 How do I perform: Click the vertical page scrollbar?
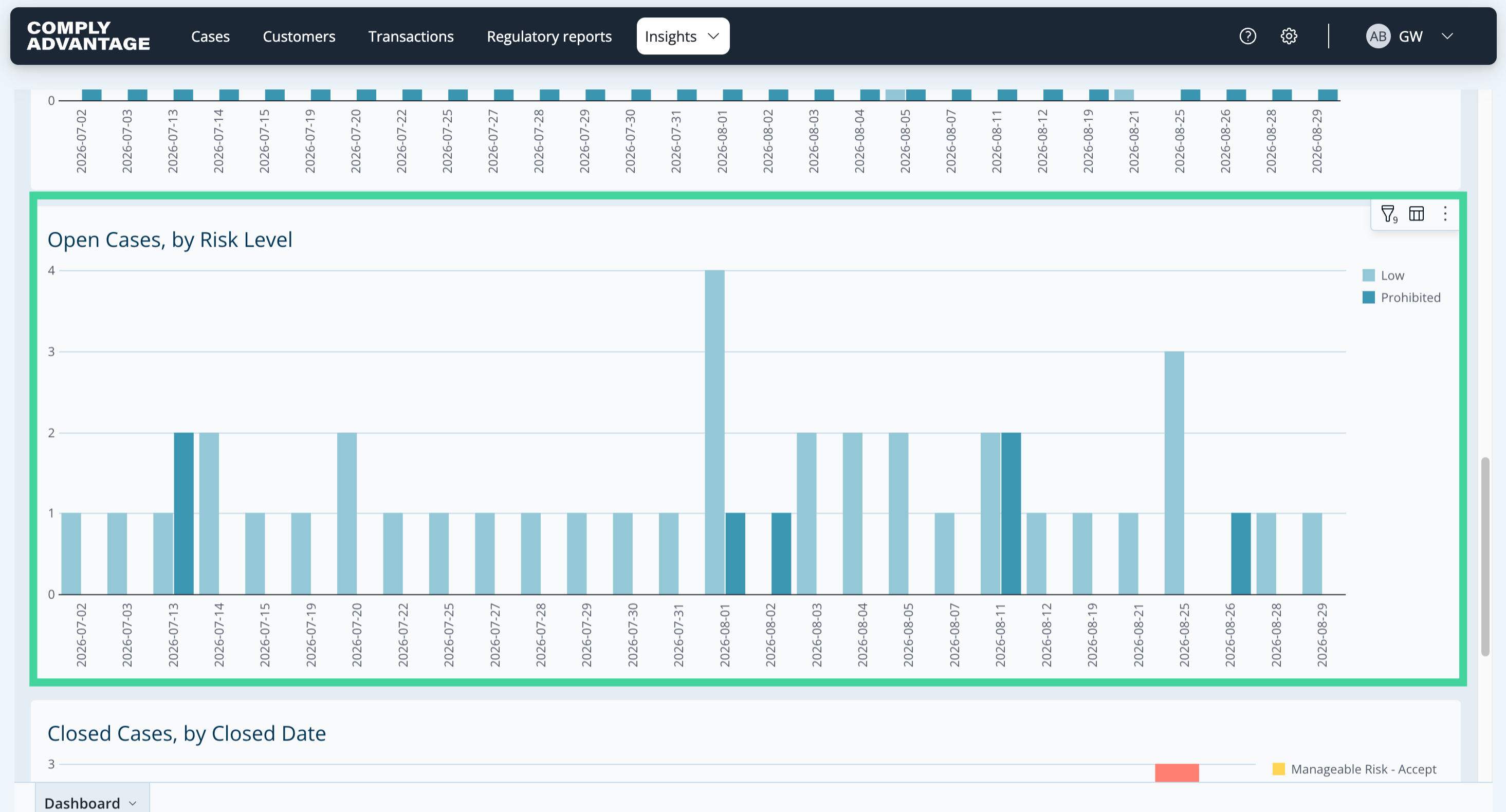pyautogui.click(x=1485, y=557)
